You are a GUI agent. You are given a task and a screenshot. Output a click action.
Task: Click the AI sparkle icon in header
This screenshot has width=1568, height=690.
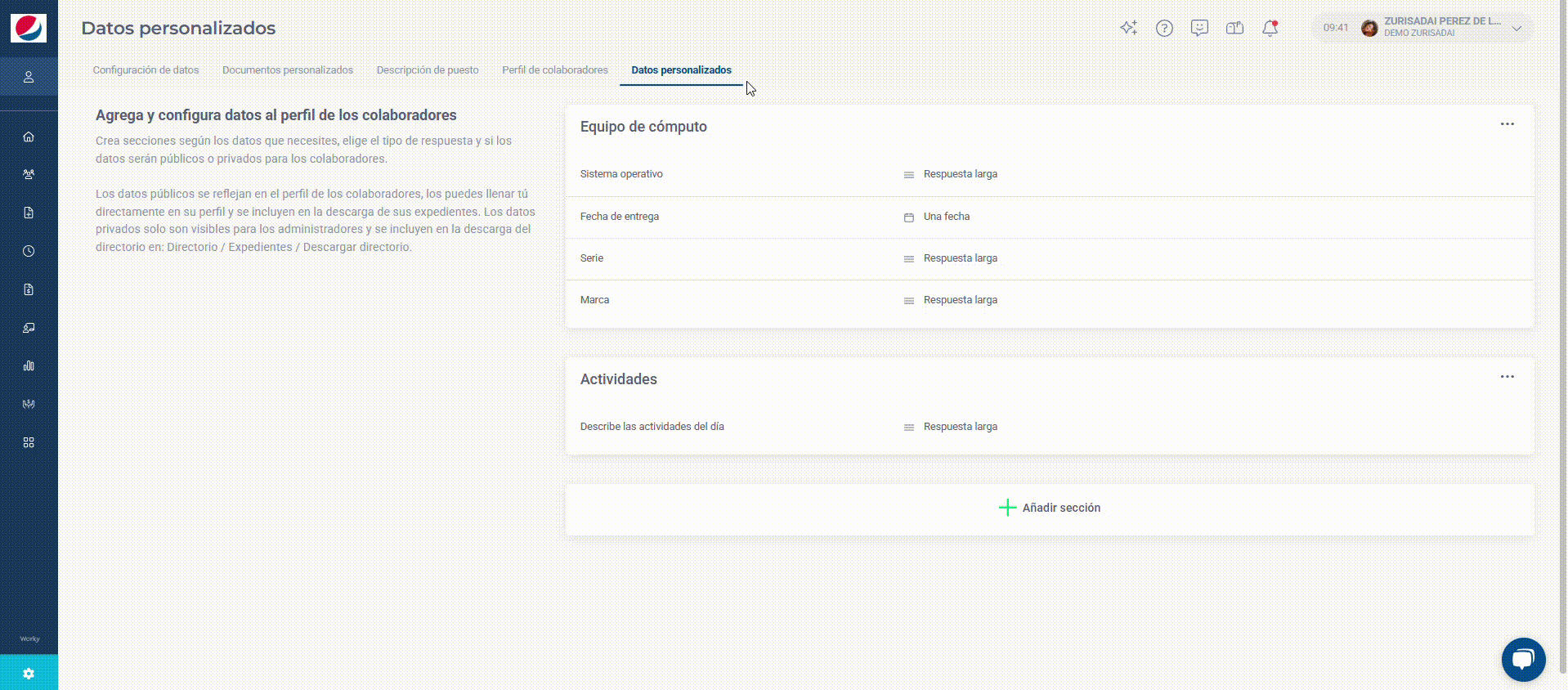coord(1129,28)
